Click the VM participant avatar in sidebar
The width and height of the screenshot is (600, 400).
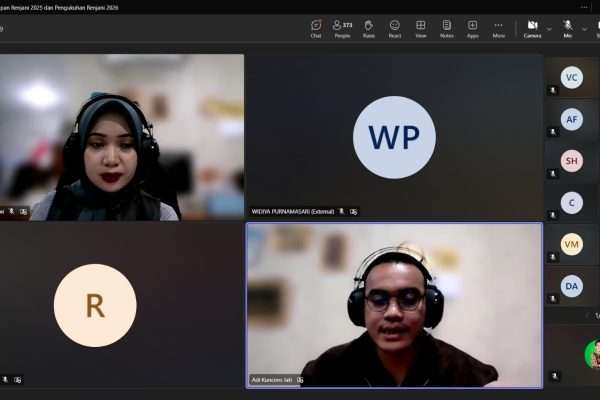572,244
